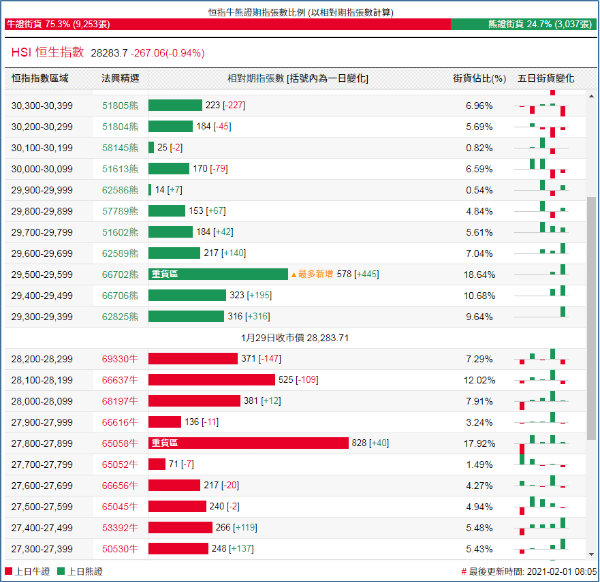The image size is (600, 582).
Task: Click the range cell 30,300-30,399
Action: [42, 106]
